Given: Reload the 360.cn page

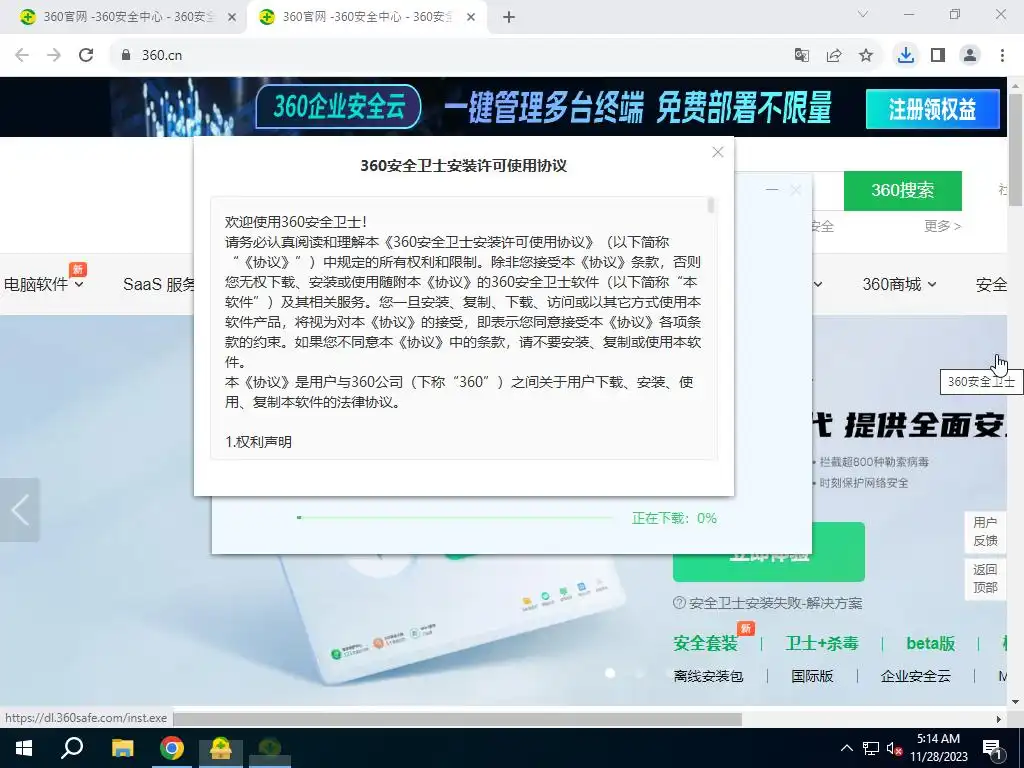Looking at the screenshot, I should click(x=86, y=55).
